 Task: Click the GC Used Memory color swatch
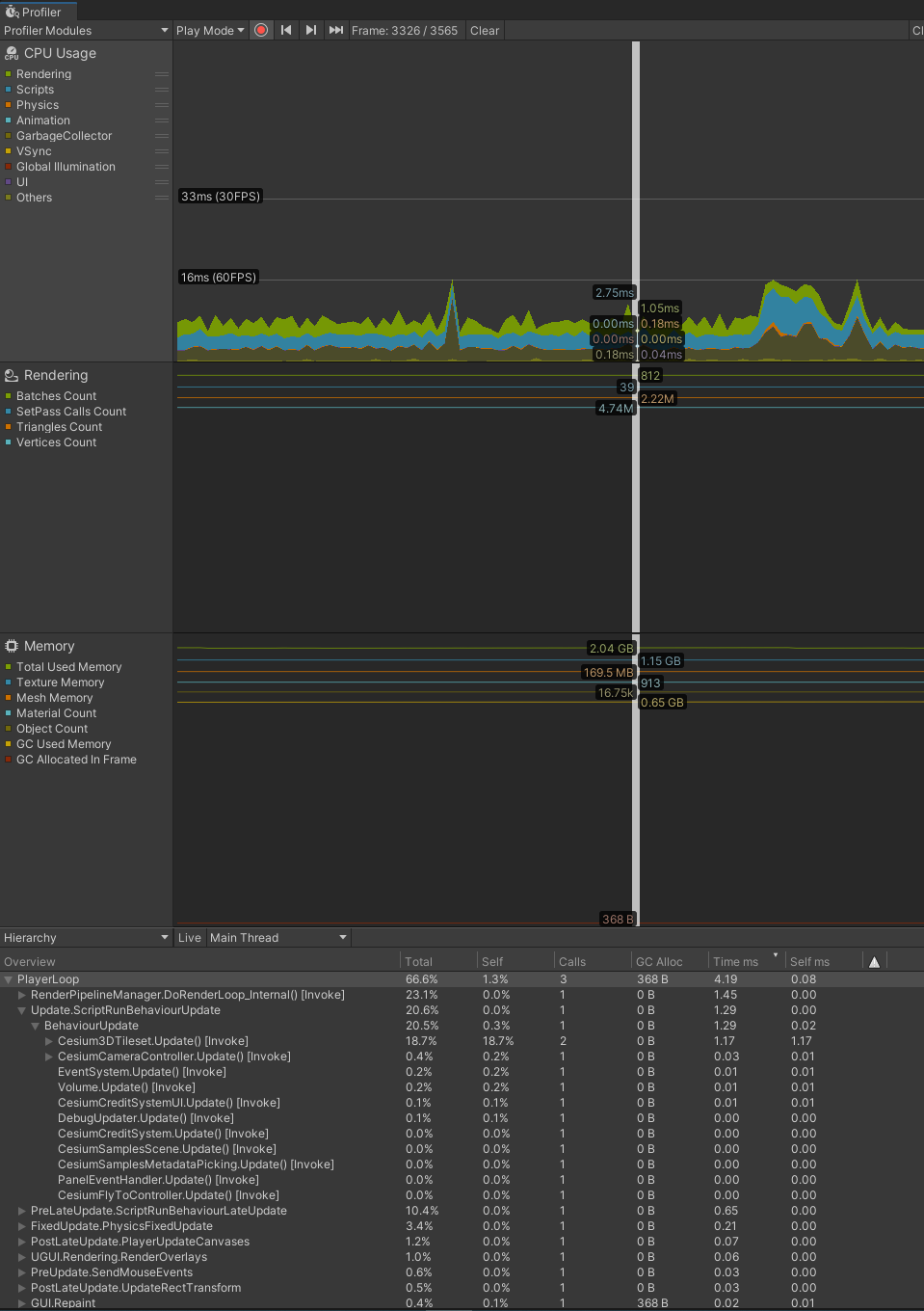point(10,743)
